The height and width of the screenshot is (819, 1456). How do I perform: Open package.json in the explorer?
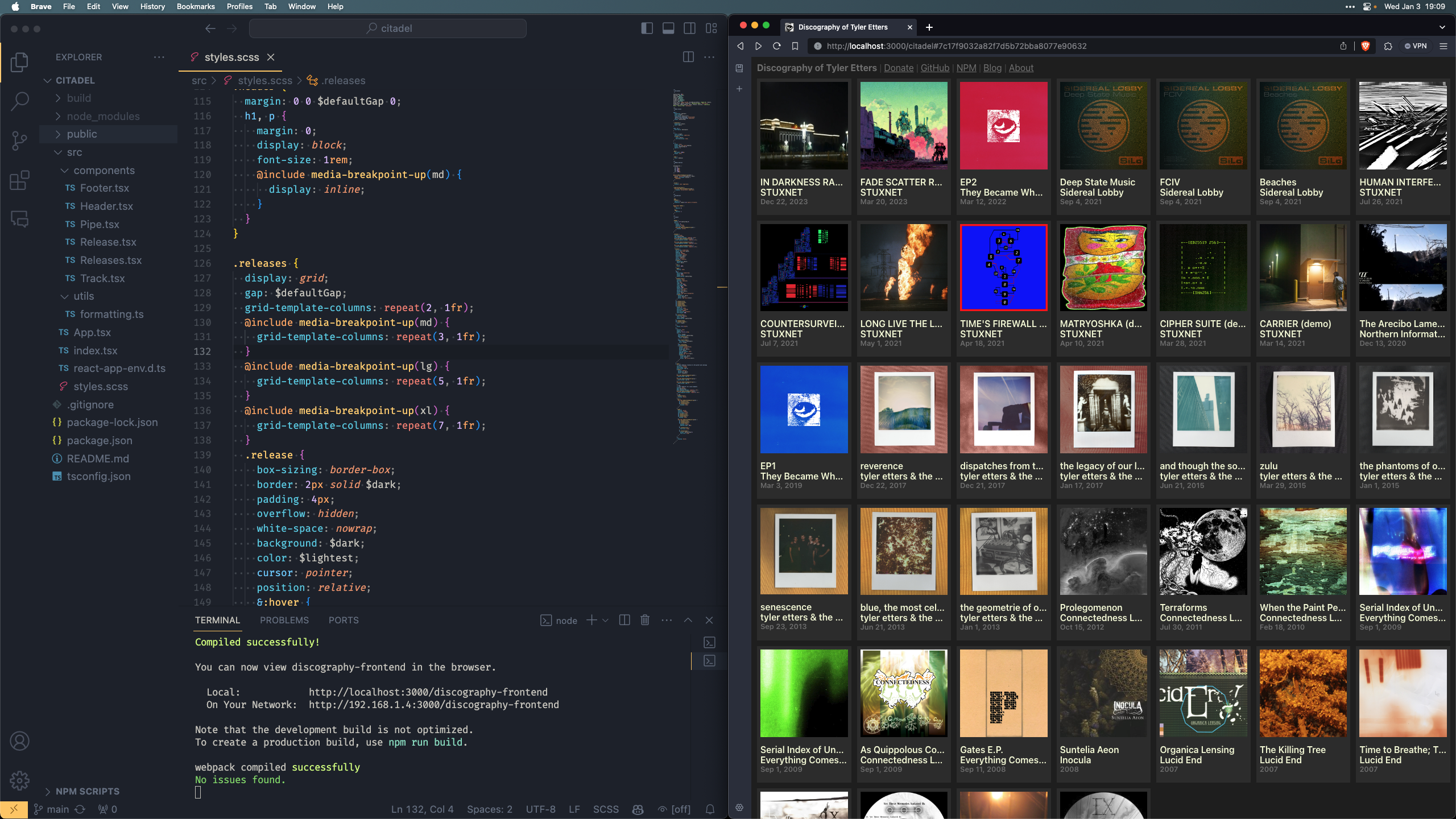[99, 440]
